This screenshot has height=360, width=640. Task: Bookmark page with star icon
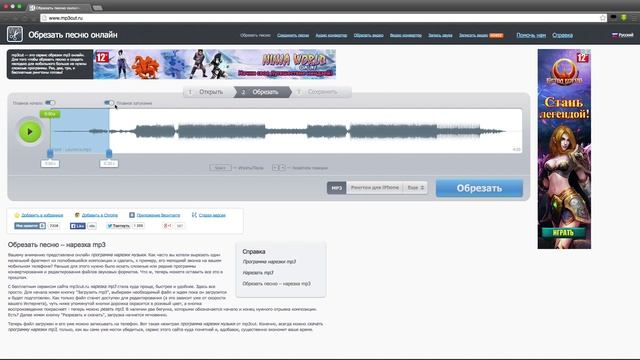coord(602,18)
